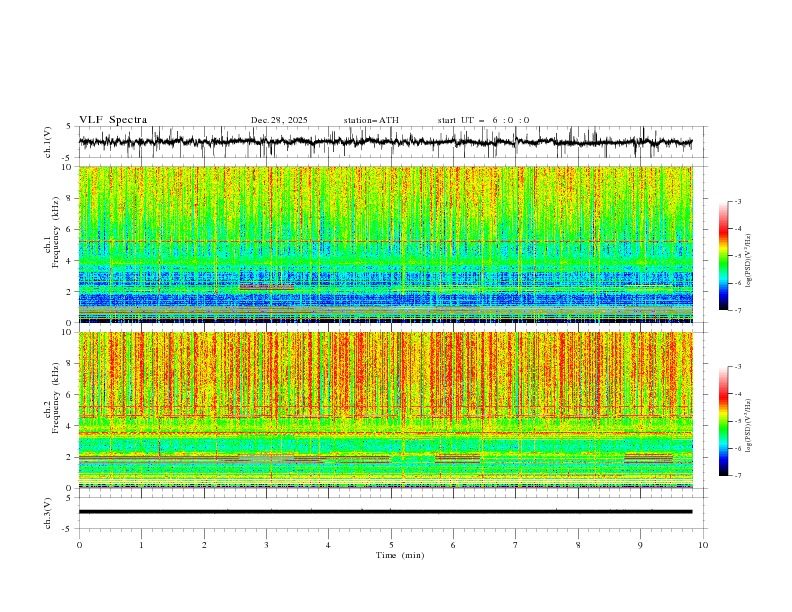Click tick label "4" on the Time axis
The width and height of the screenshot is (792, 612).
[328, 545]
